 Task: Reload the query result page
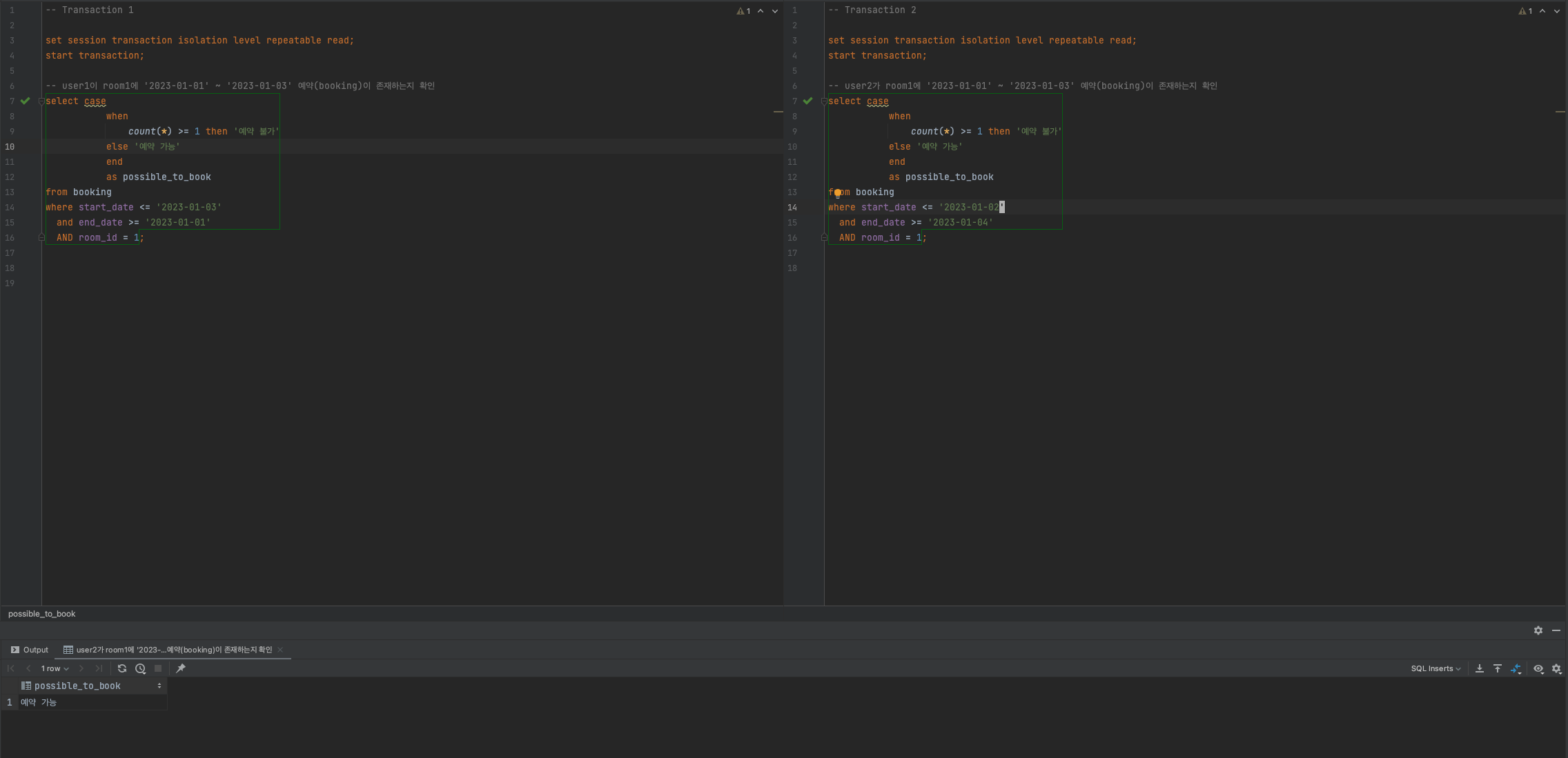(122, 668)
